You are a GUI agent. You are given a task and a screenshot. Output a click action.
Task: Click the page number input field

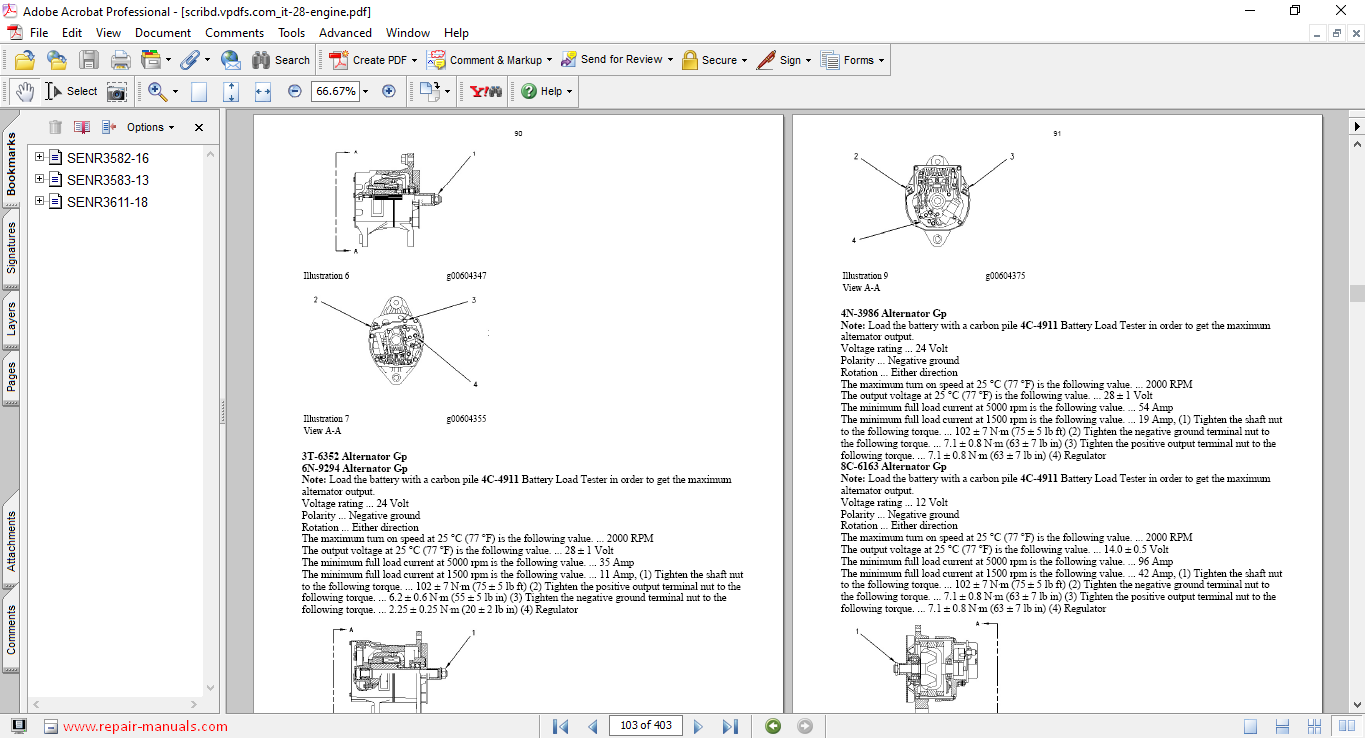coord(644,726)
